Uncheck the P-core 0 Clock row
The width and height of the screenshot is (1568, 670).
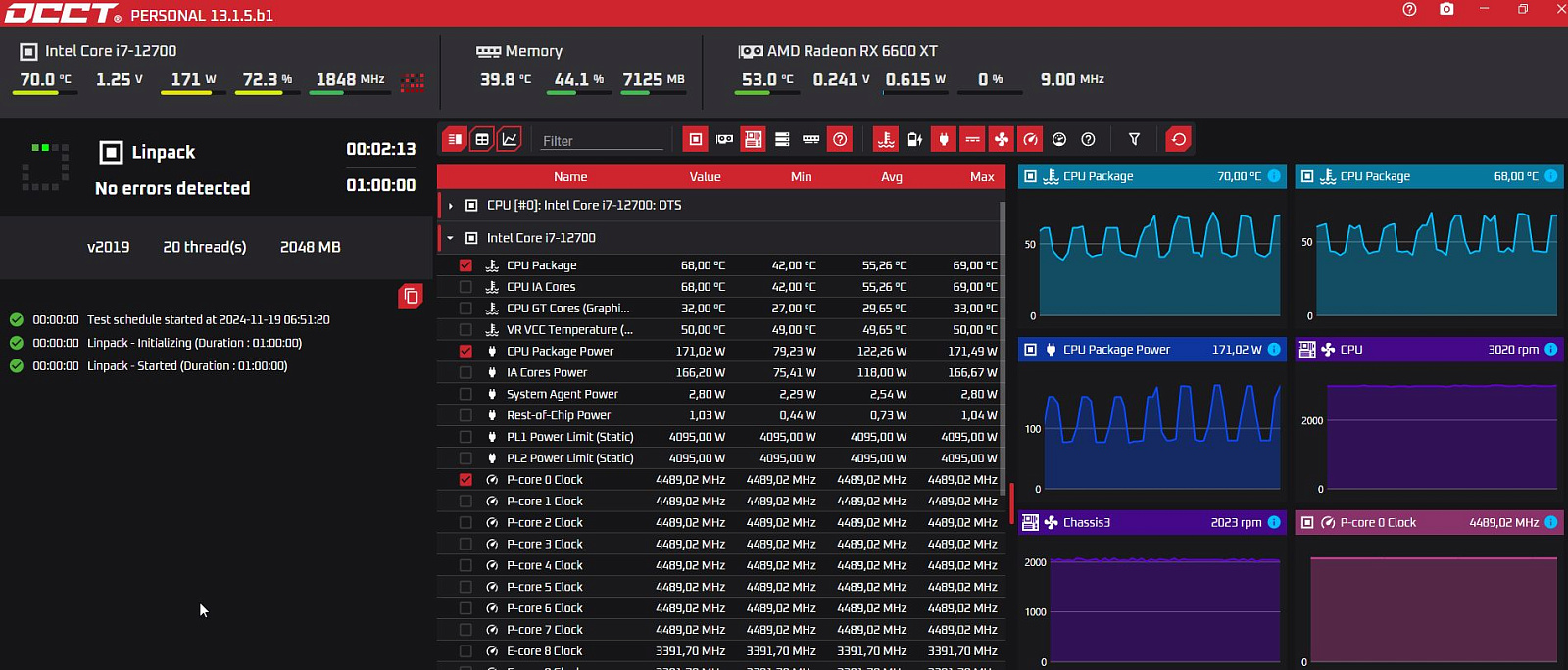465,480
